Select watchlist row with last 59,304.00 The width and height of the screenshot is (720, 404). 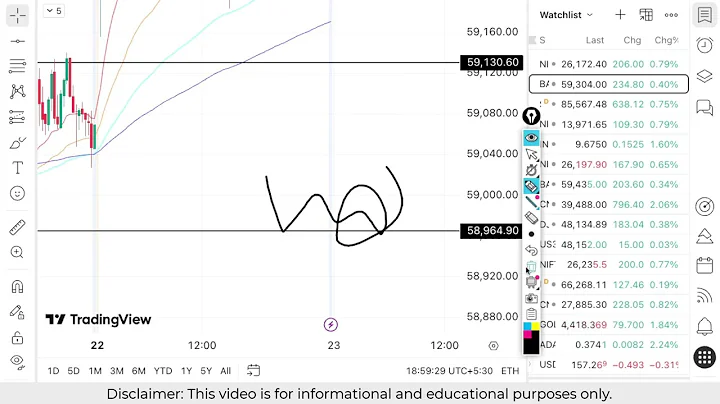(x=609, y=84)
